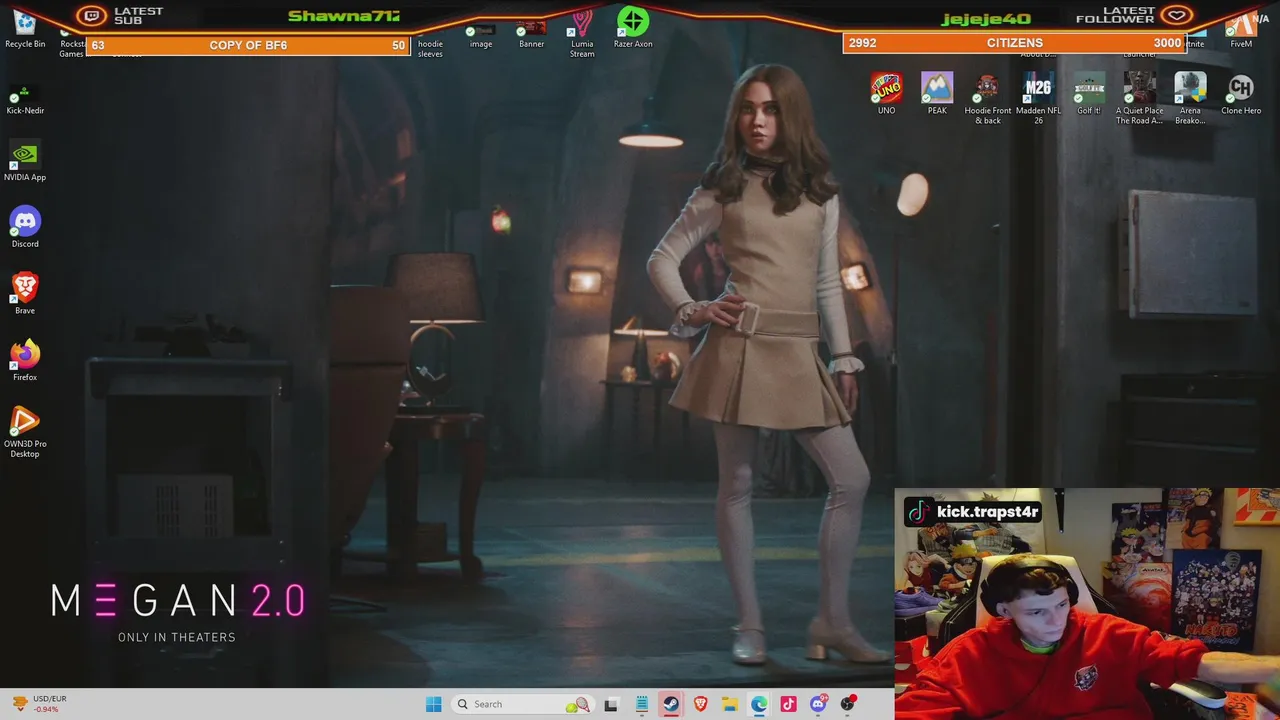Select the Banner file on desktop
Viewport: 1280px width, 720px height.
click(531, 36)
